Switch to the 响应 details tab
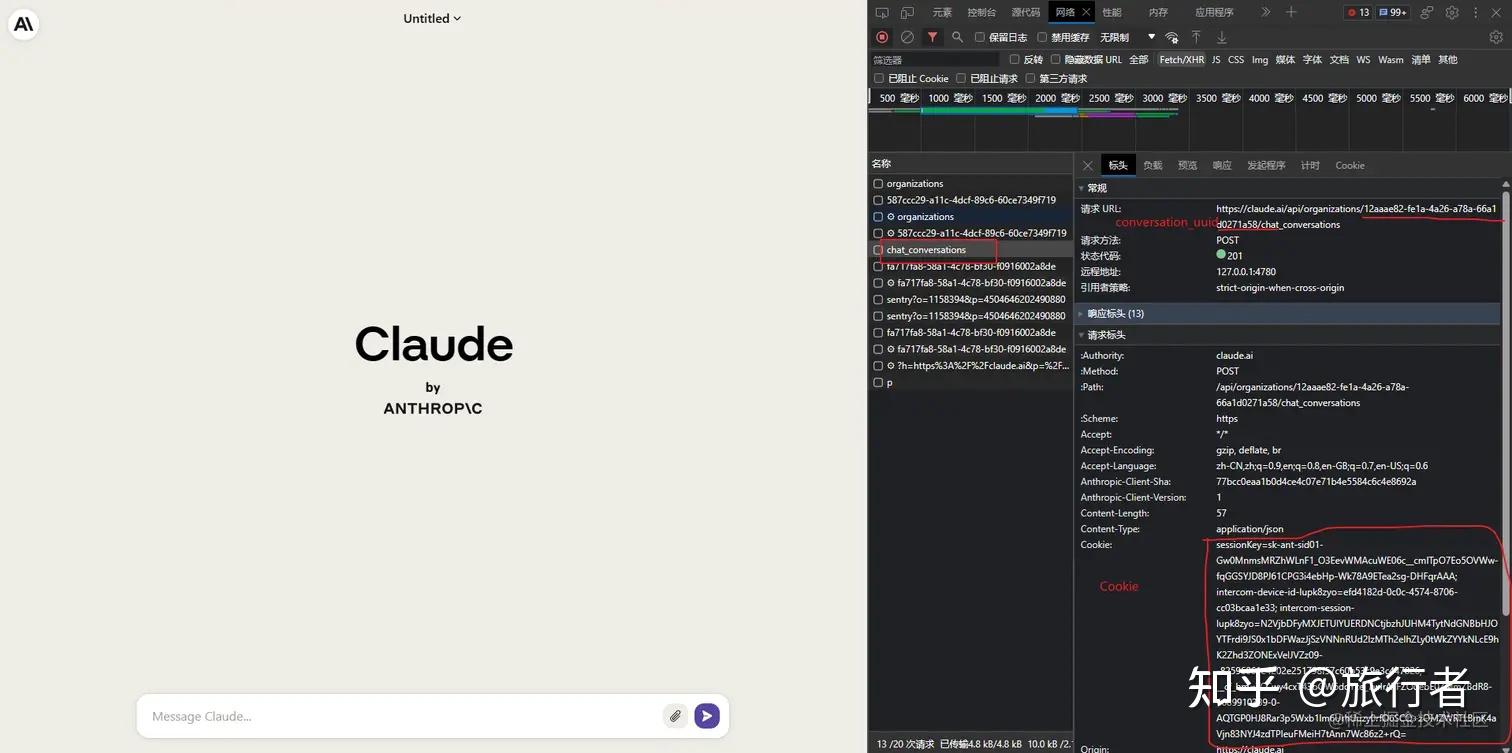1512x753 pixels. pos(1222,166)
